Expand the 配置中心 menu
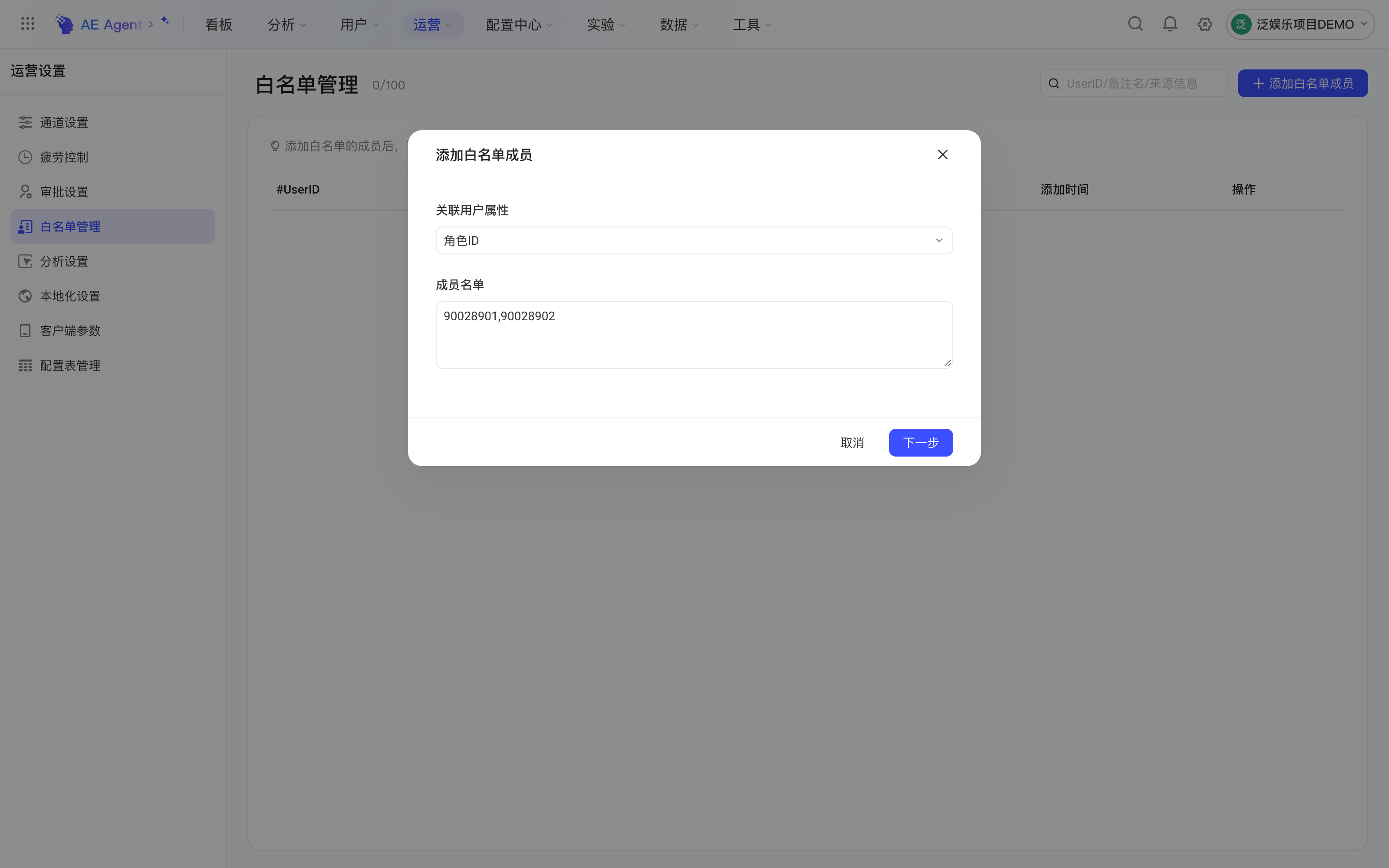This screenshot has width=1389, height=868. (519, 24)
